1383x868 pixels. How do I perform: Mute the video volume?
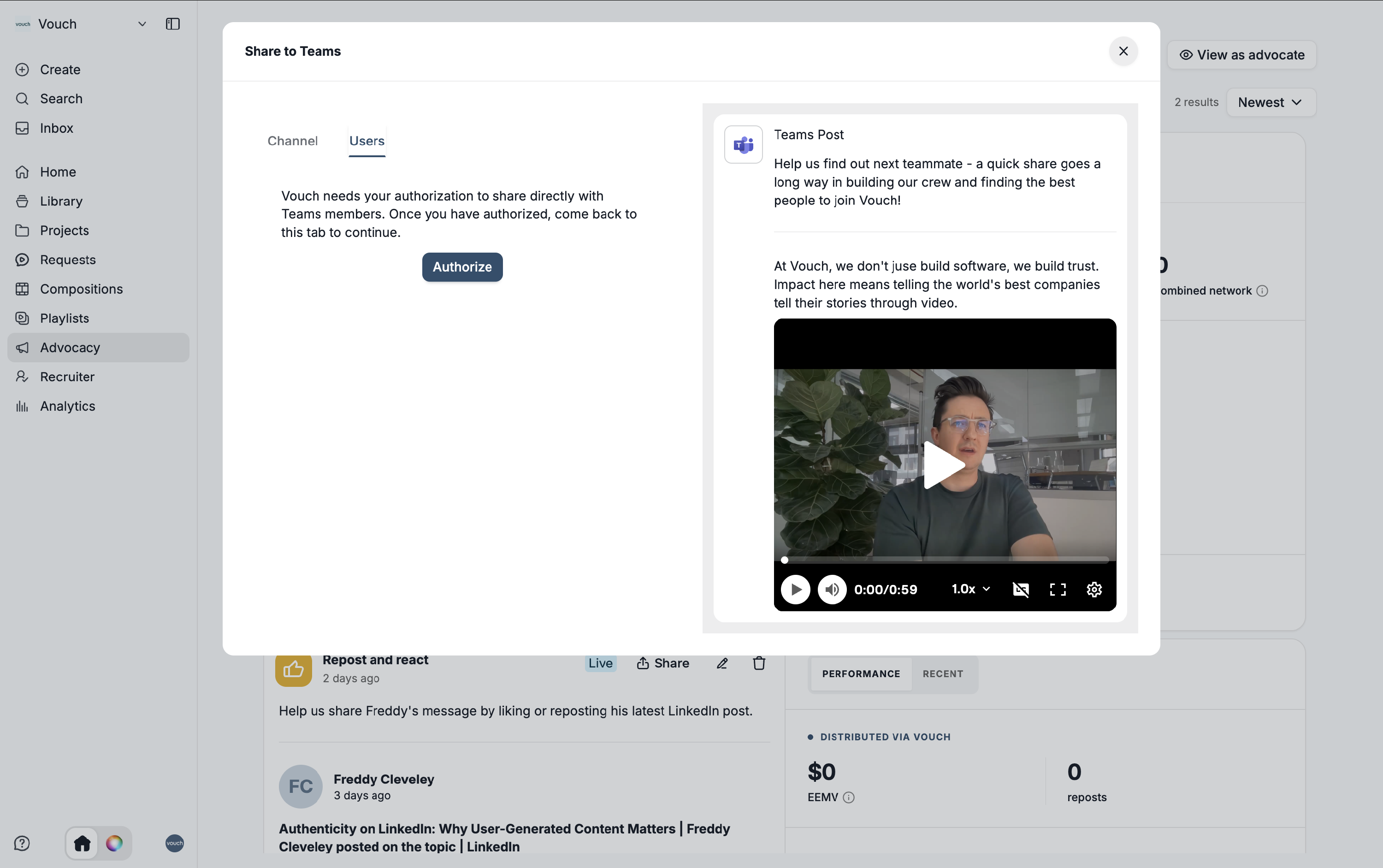[833, 590]
